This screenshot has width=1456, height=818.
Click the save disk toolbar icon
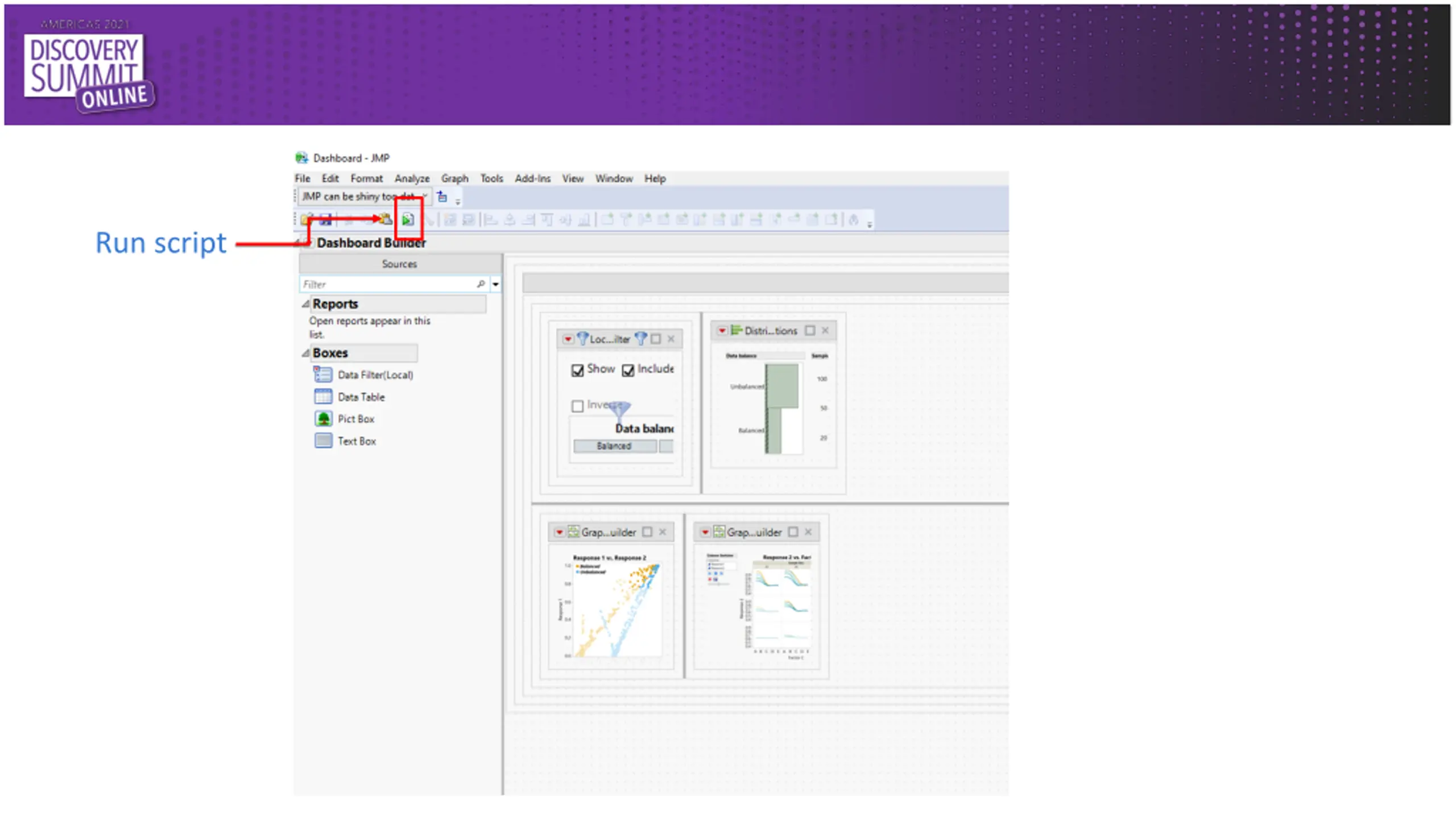pos(325,219)
